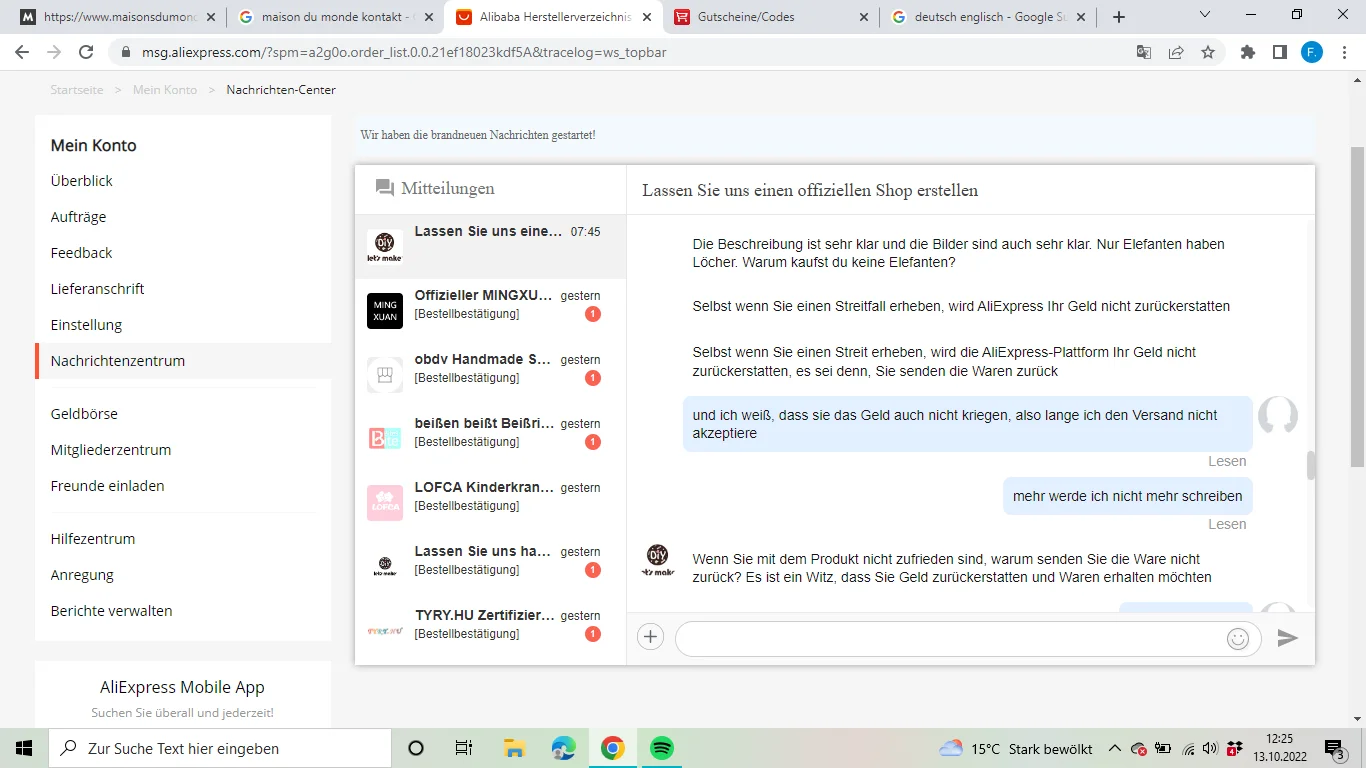Go to Aufträge in the sidebar
Viewport: 1366px width, 768px height.
tap(78, 217)
